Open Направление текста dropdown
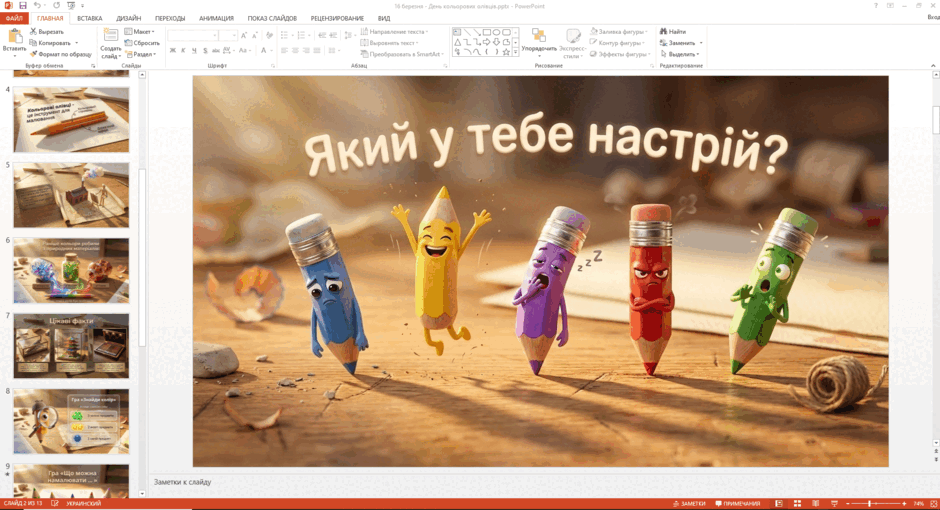940x510 pixels. tap(394, 31)
